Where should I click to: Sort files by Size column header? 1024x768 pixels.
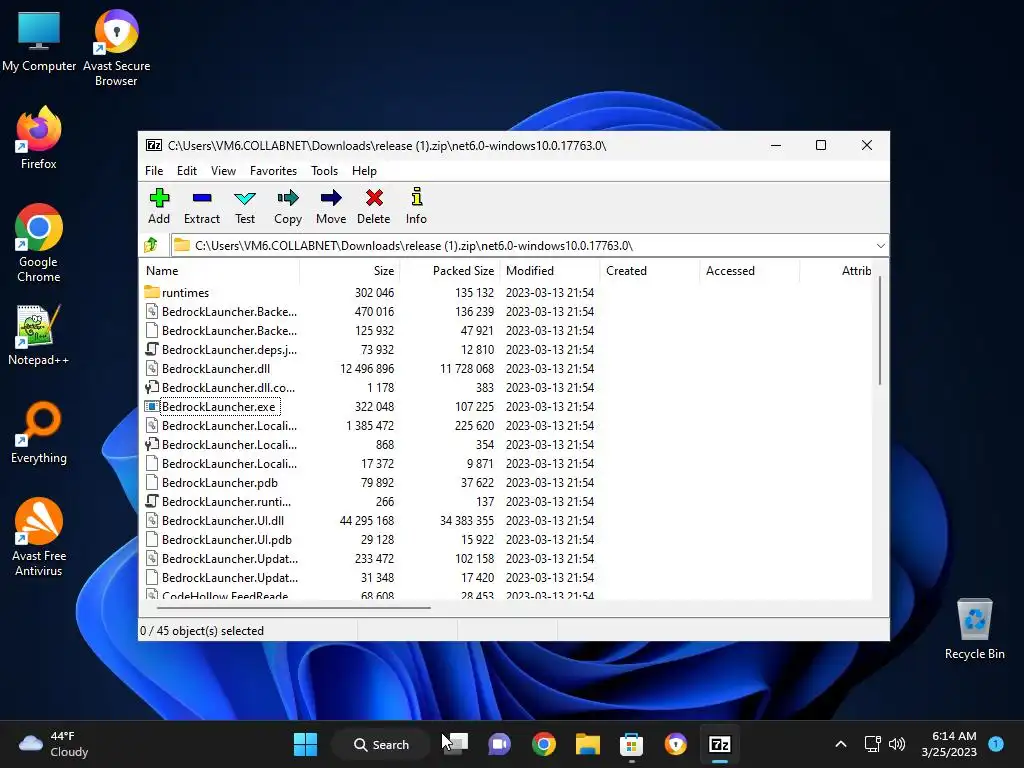(349, 270)
